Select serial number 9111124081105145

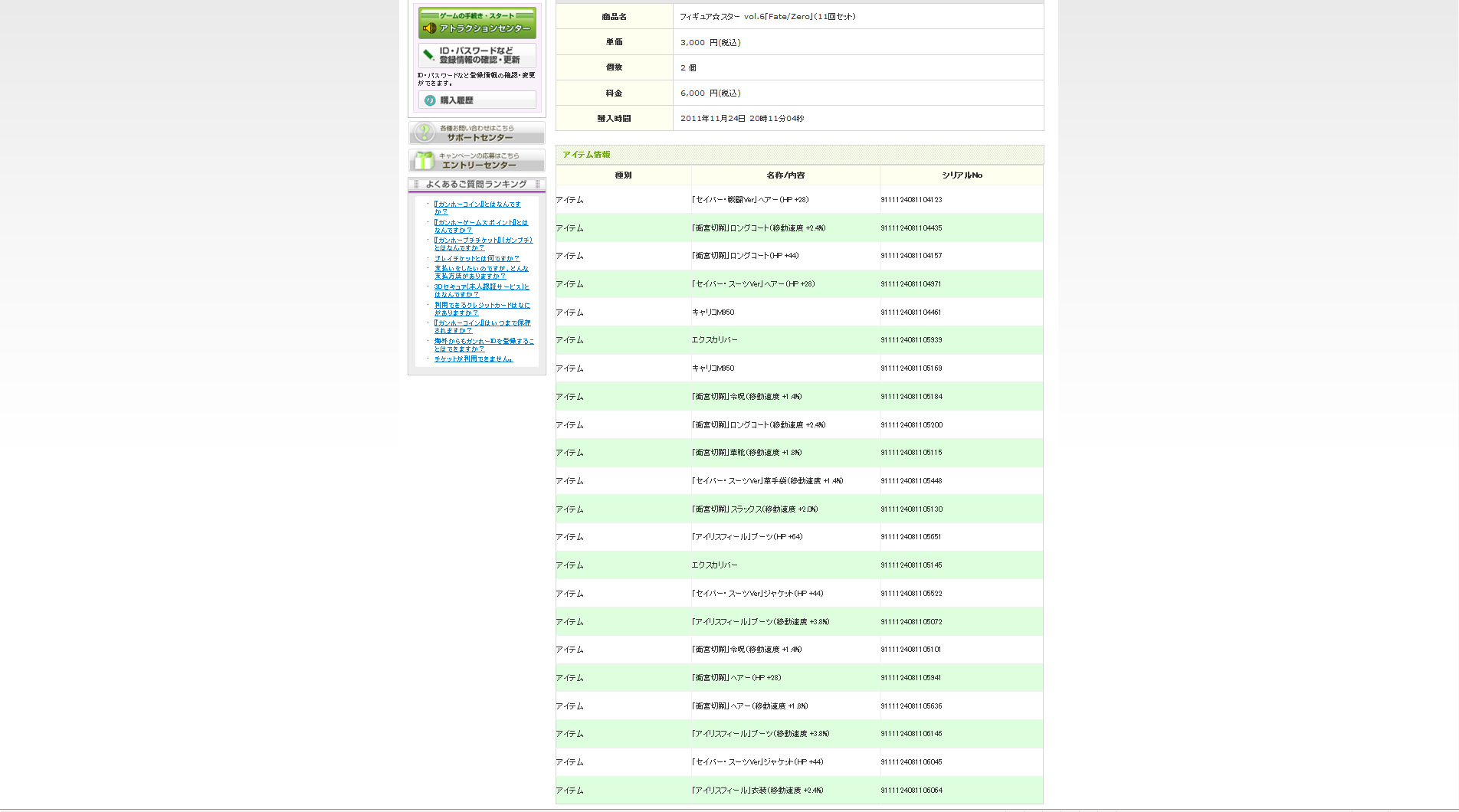click(x=911, y=565)
